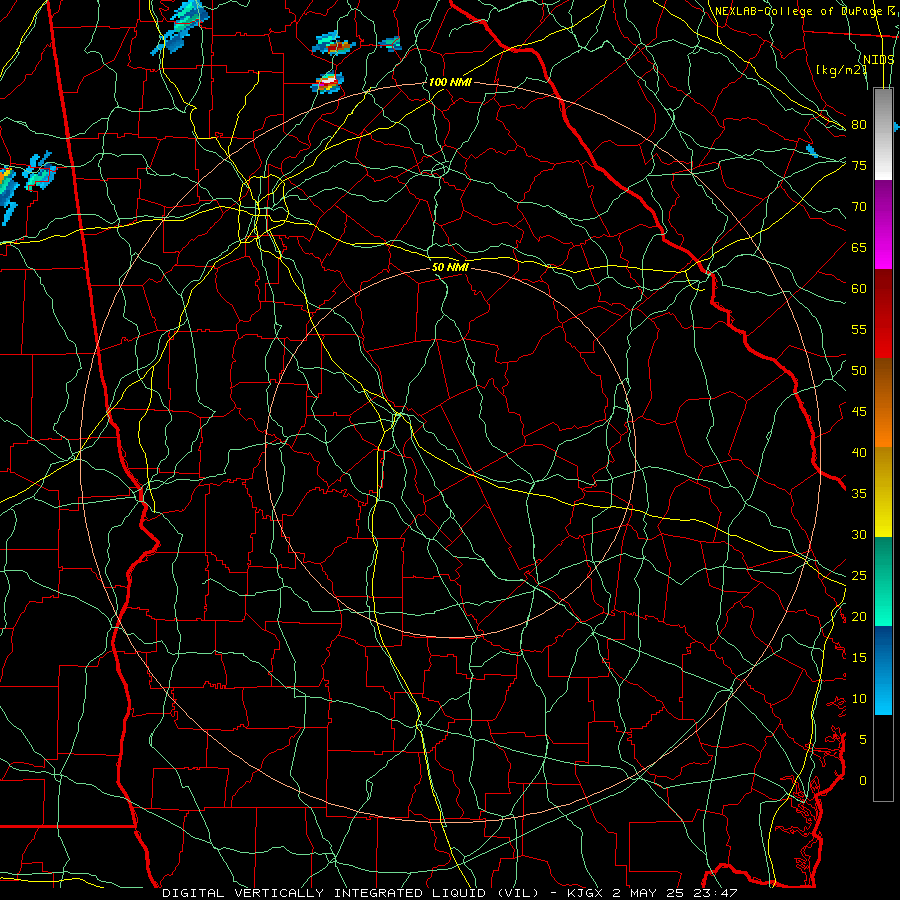Click the 25 value on the color scale
The width and height of the screenshot is (900, 900).
click(859, 576)
